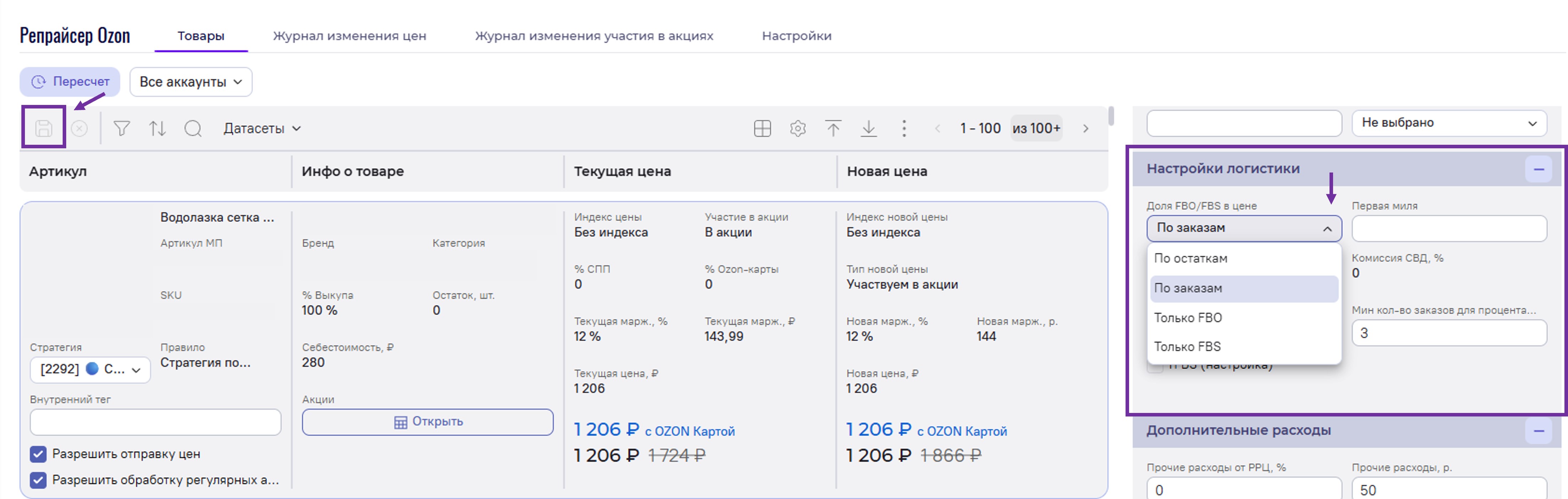Uncheck 'Разрешить отправку цен' checkbox
The image size is (1568, 499).
coord(38,454)
